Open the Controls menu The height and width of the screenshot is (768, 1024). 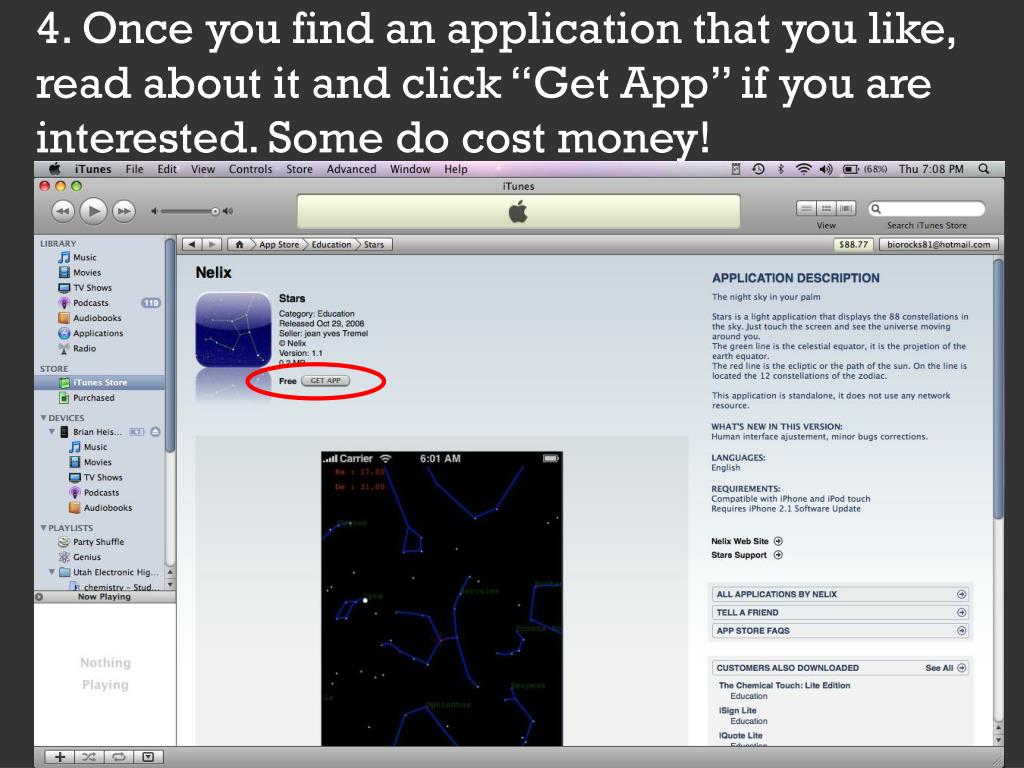point(250,169)
